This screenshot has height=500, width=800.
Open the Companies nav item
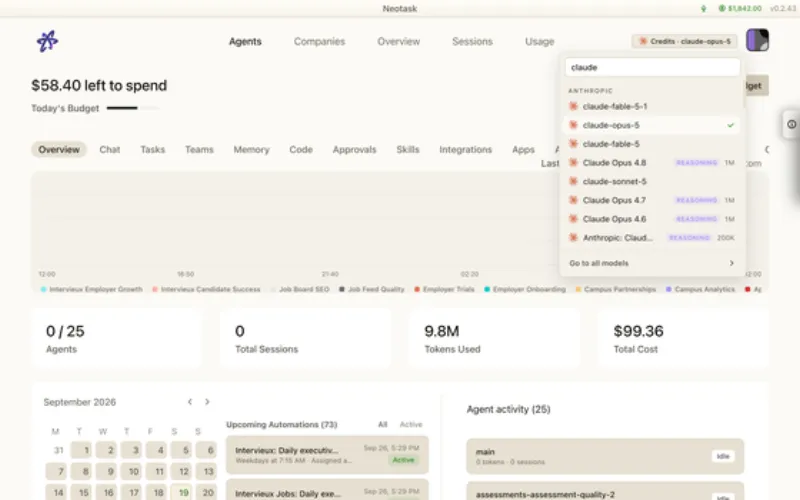pyautogui.click(x=319, y=41)
